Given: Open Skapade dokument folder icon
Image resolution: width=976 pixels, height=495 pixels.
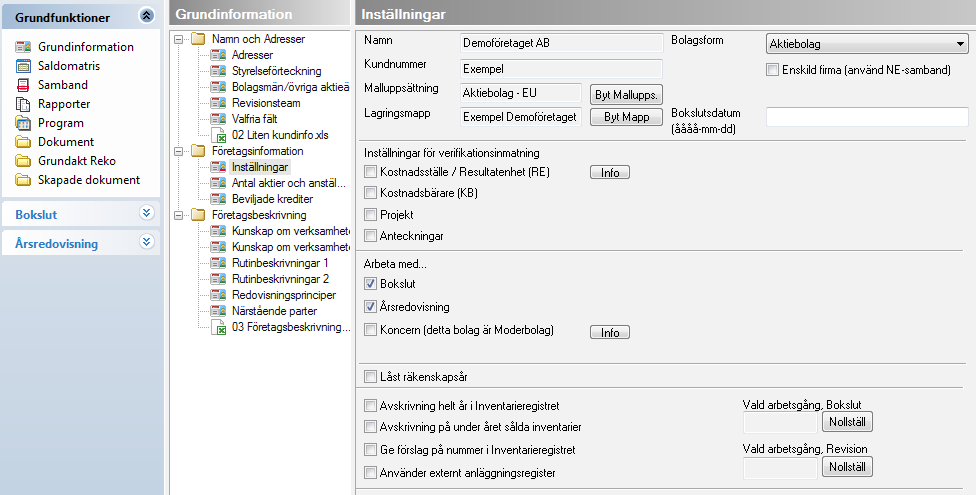Looking at the screenshot, I should pyautogui.click(x=23, y=180).
